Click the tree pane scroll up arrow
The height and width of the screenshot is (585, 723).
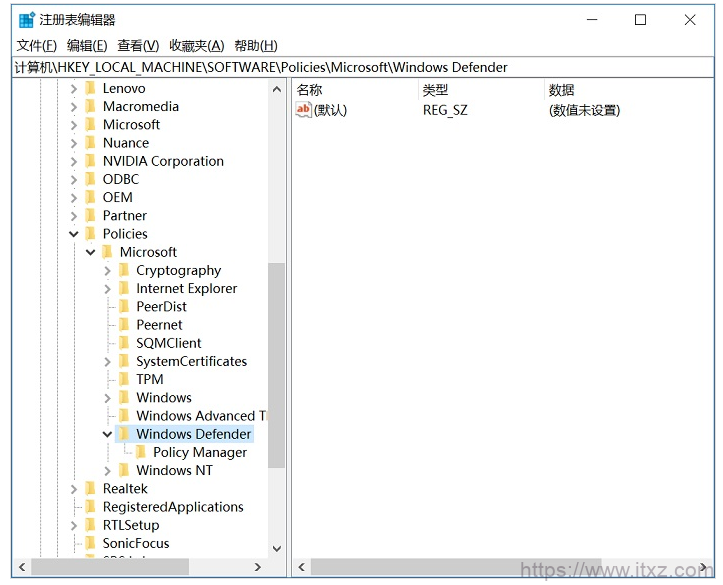click(x=277, y=89)
